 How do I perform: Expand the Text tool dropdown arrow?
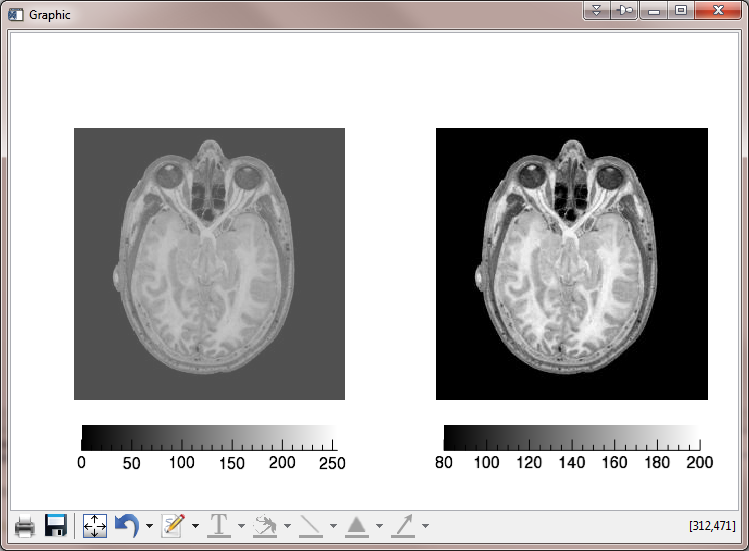241,526
